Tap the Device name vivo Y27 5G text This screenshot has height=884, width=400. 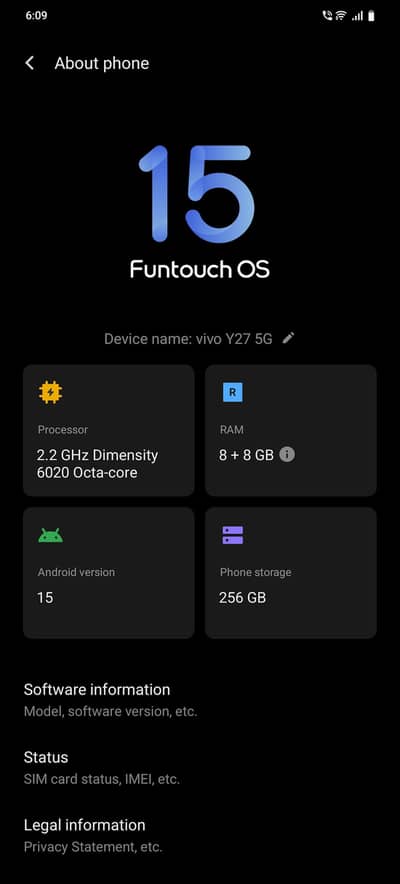pyautogui.click(x=188, y=339)
